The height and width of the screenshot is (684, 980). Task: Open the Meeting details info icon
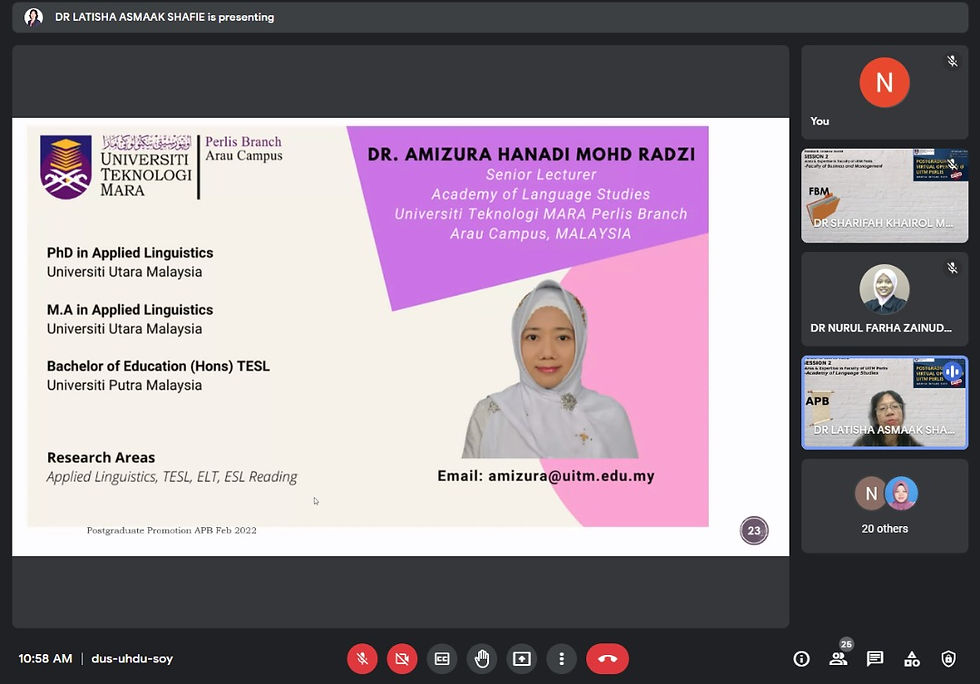point(801,658)
